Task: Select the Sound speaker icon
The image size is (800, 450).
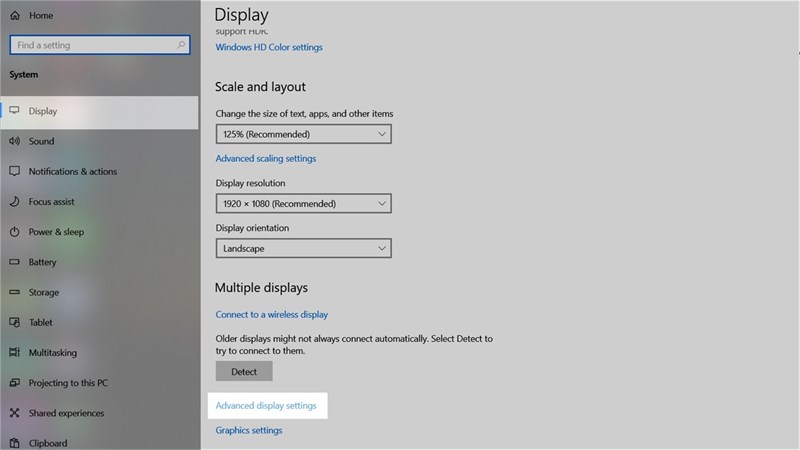Action: pos(15,142)
